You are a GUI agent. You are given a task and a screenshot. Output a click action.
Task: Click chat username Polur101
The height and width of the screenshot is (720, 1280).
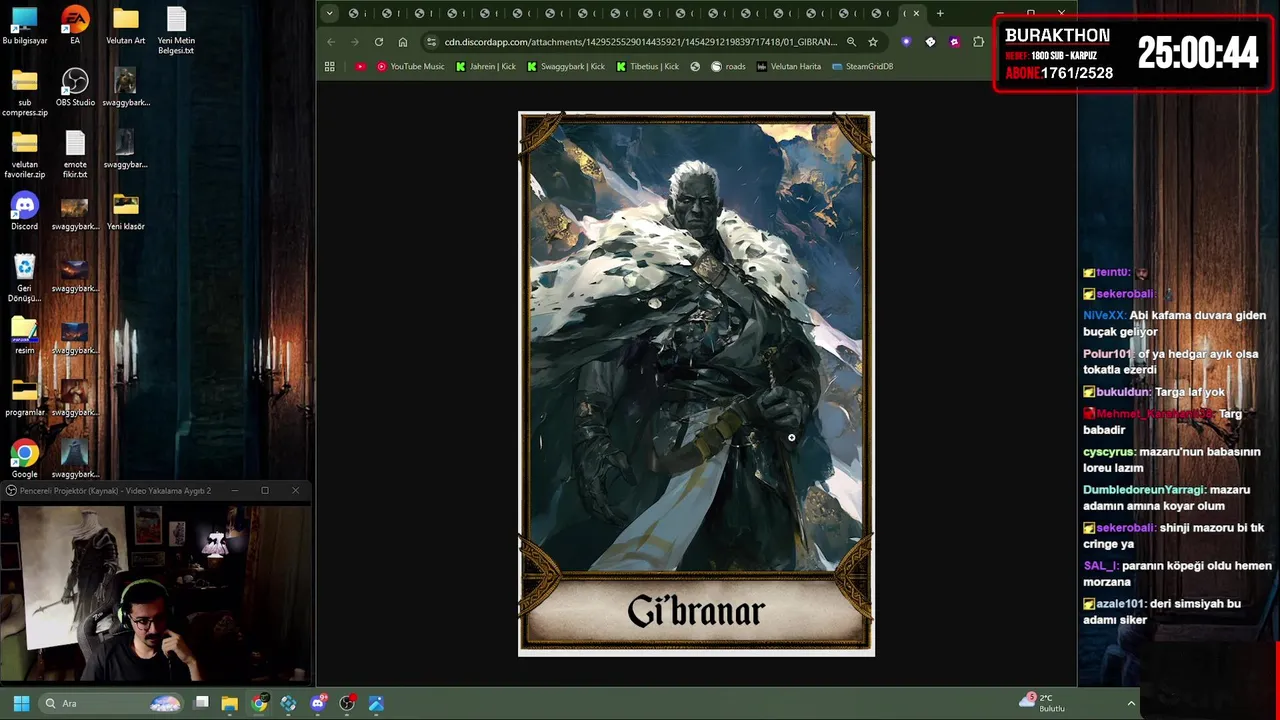pyautogui.click(x=1108, y=354)
